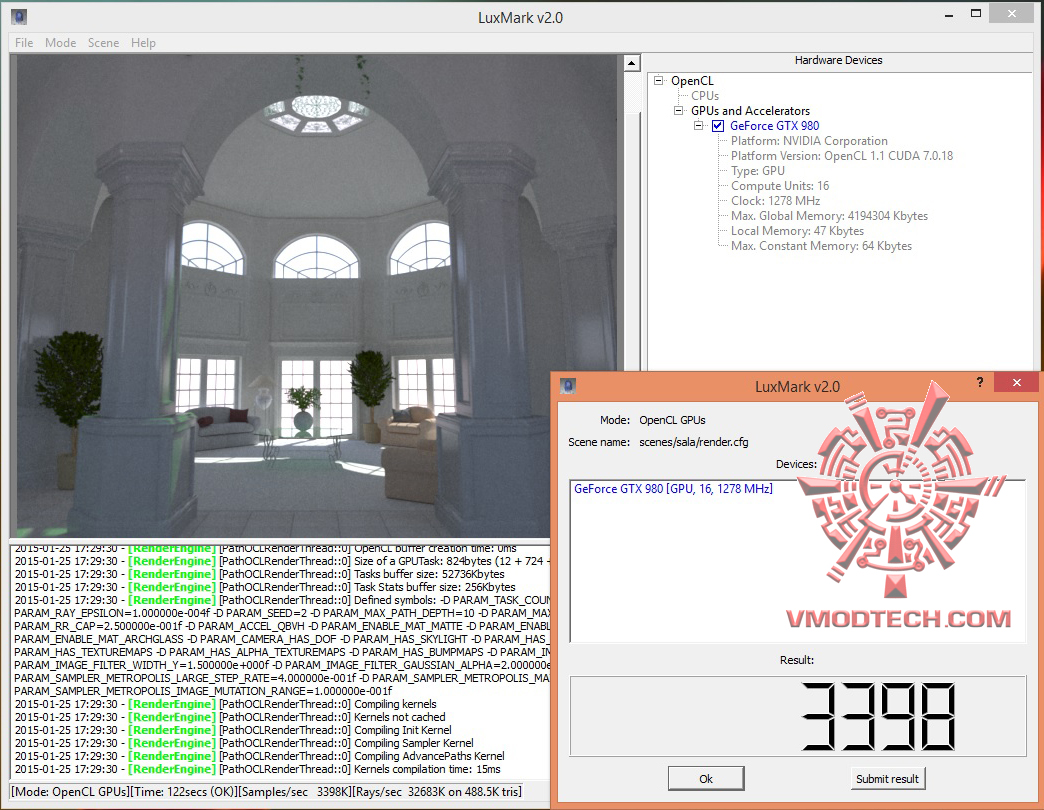Screen dimensions: 1044x810
Task: Select GeForce GTX 980 entry in Devices list
Action: [x=673, y=489]
